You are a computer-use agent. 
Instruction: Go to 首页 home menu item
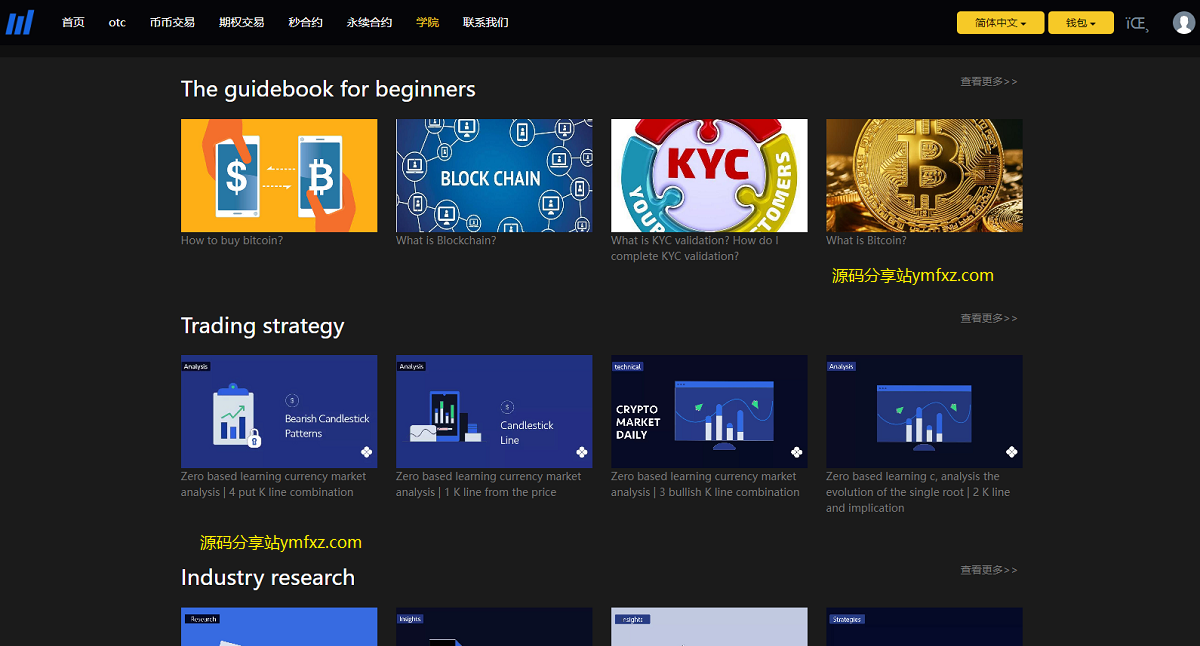[73, 22]
